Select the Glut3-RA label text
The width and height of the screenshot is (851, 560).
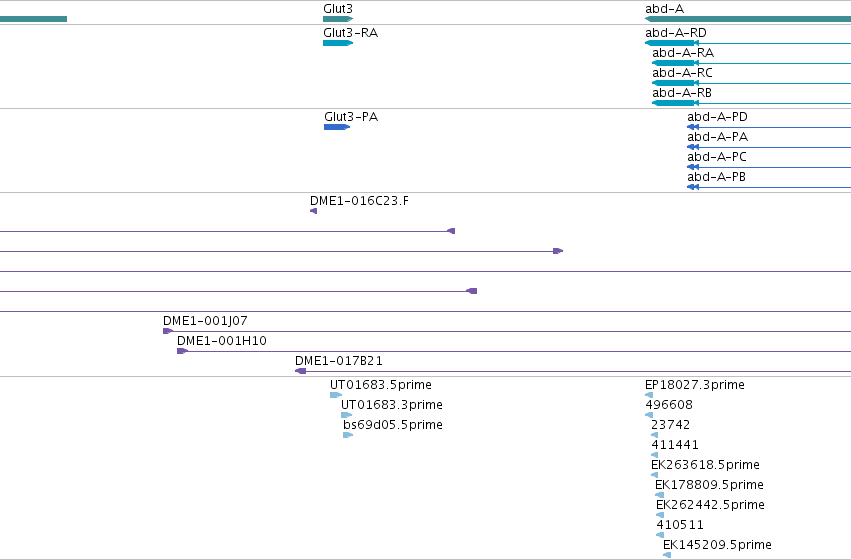click(x=351, y=33)
